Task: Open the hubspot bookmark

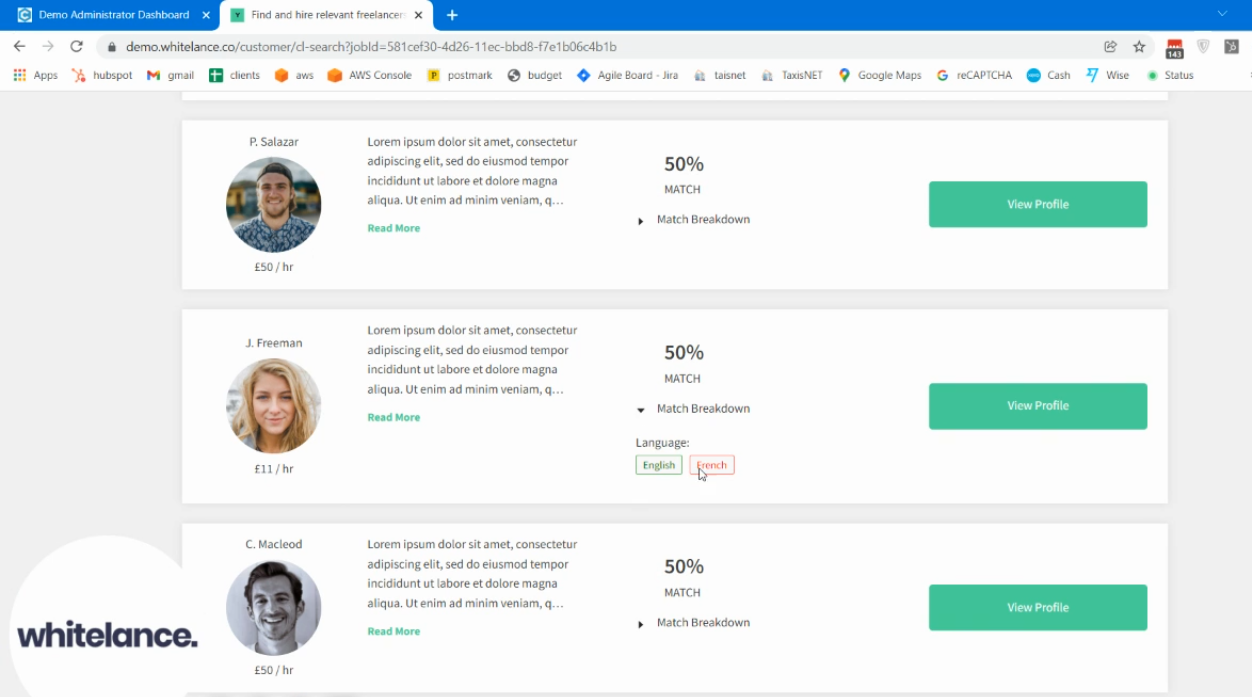Action: (102, 75)
